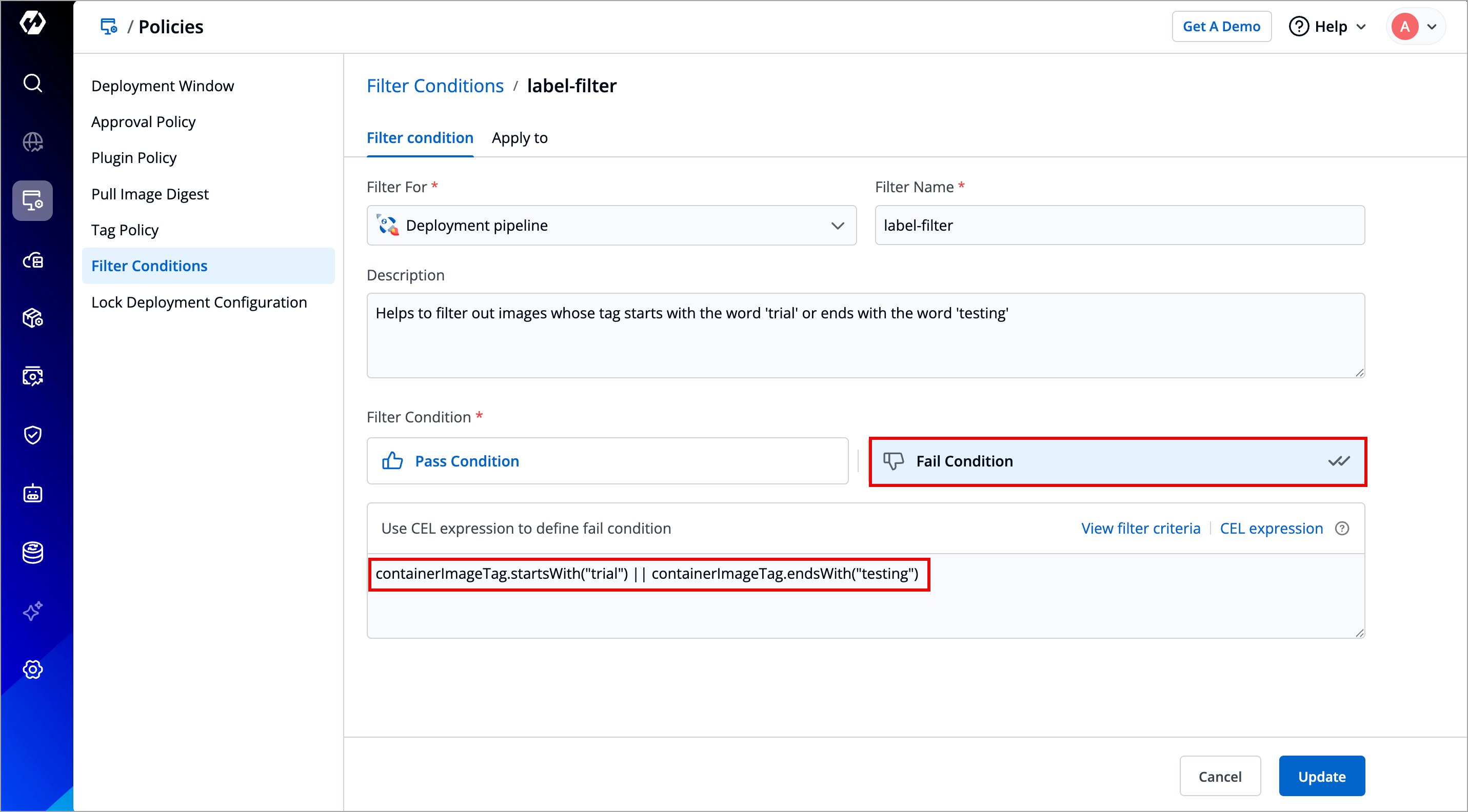Click the database stack icon in sidebar
This screenshot has width=1468, height=812.
click(x=32, y=552)
